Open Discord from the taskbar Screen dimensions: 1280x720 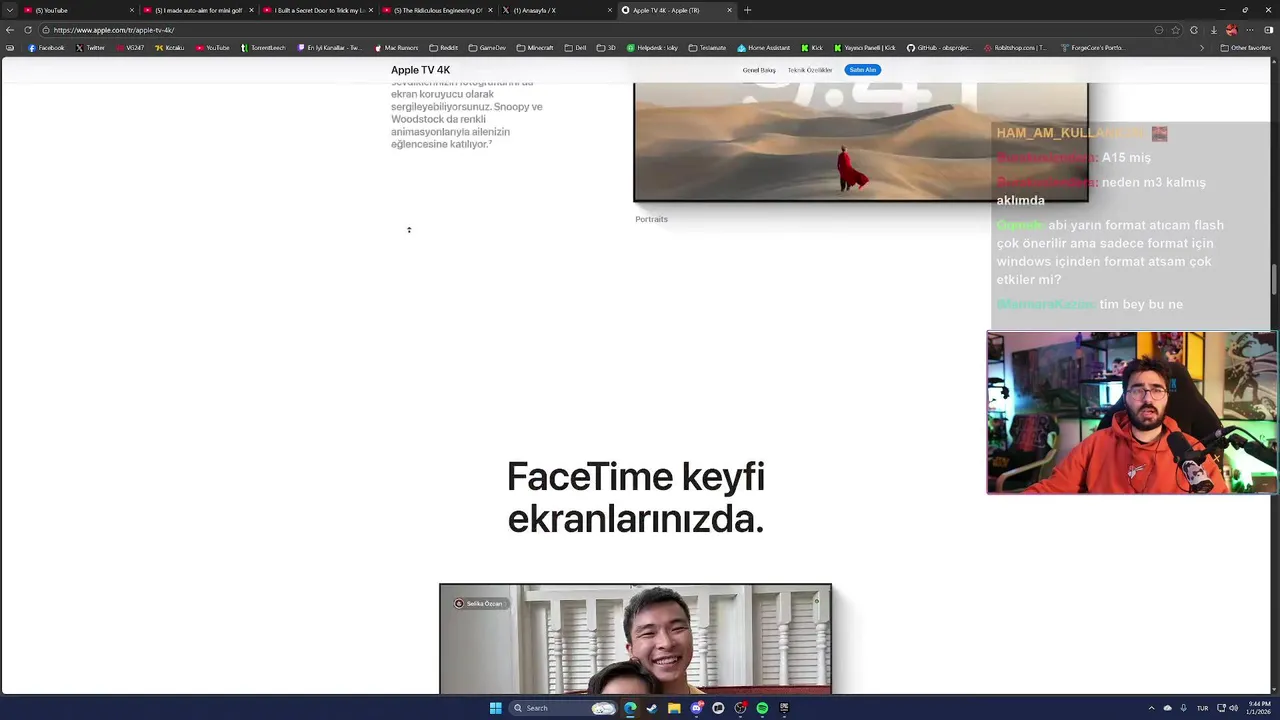pos(696,708)
